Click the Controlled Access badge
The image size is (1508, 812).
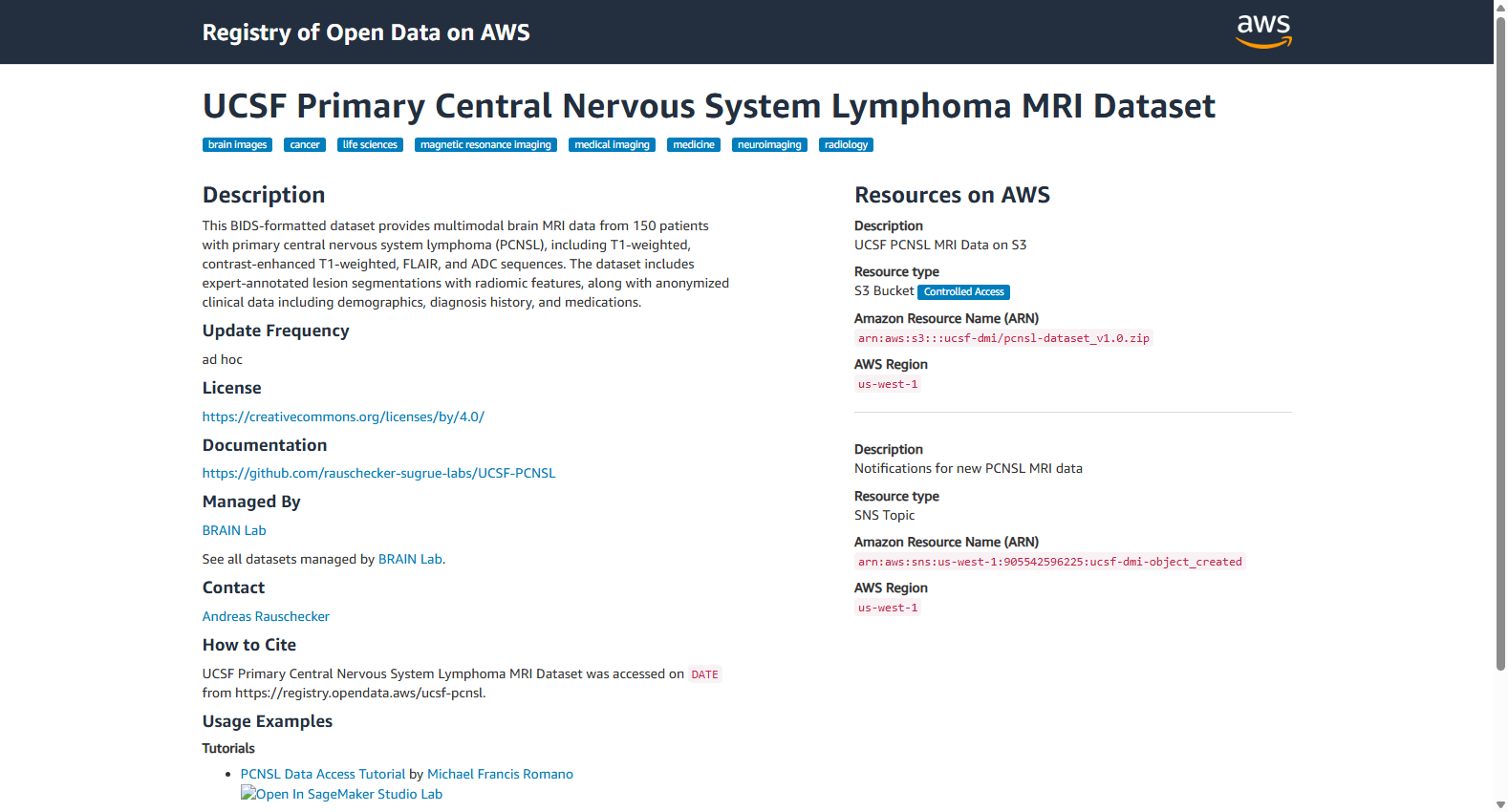tap(963, 292)
